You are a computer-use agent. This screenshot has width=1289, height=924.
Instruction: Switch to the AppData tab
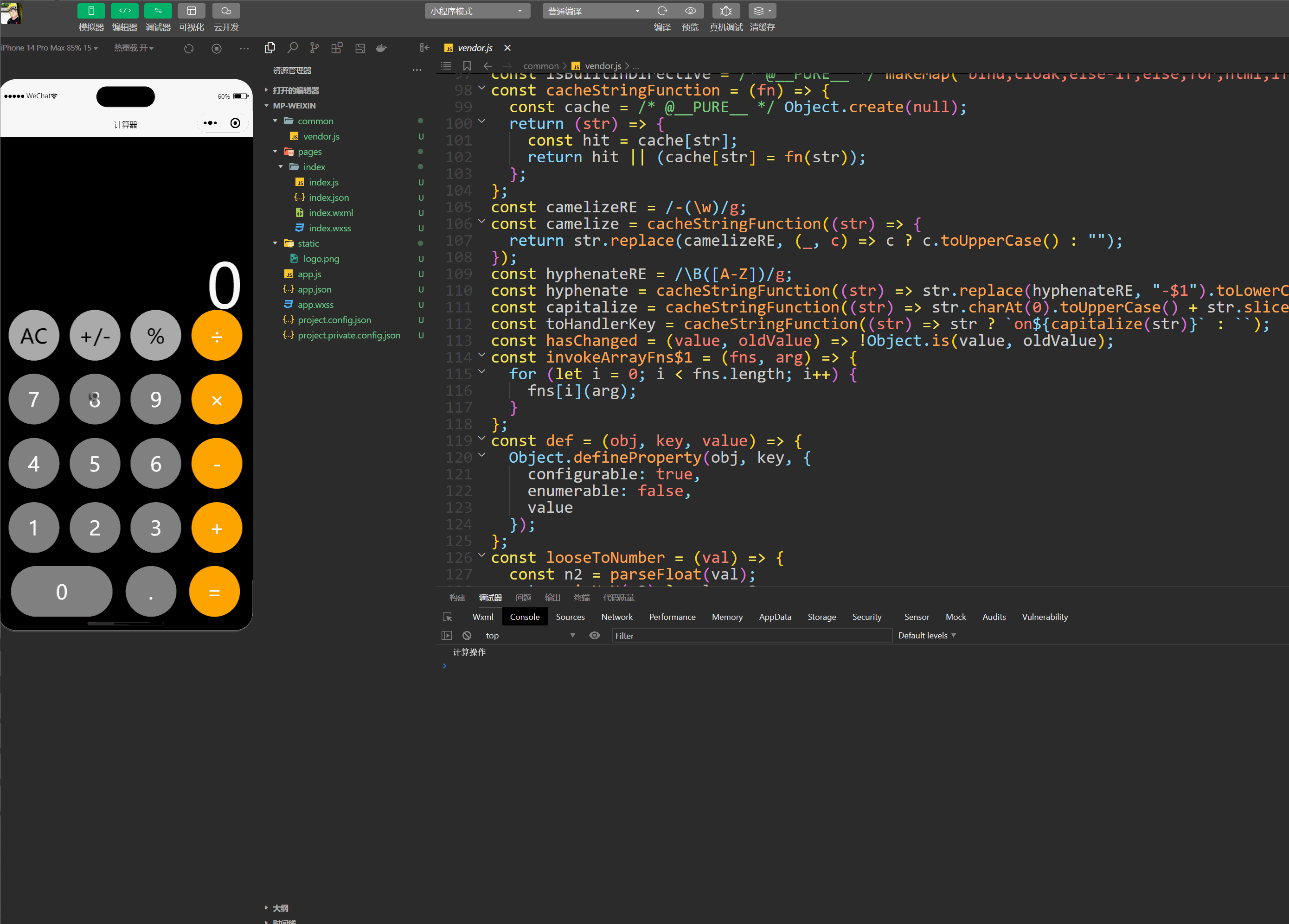click(x=775, y=617)
